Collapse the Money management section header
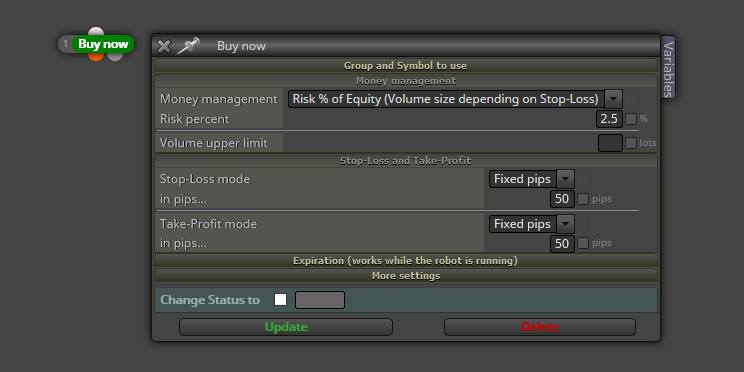The image size is (744, 372). coord(406,81)
